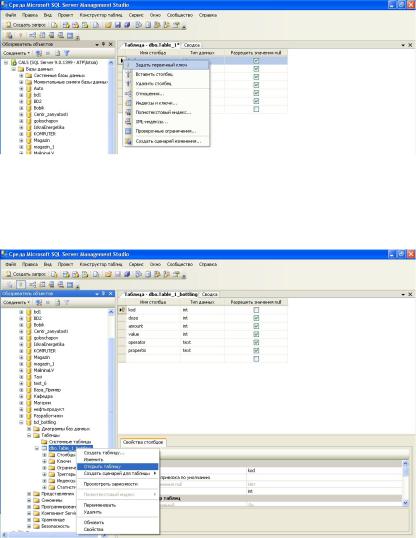
Task: Expand the 'Диаграммы баз данных' folder
Action: (x=29, y=429)
